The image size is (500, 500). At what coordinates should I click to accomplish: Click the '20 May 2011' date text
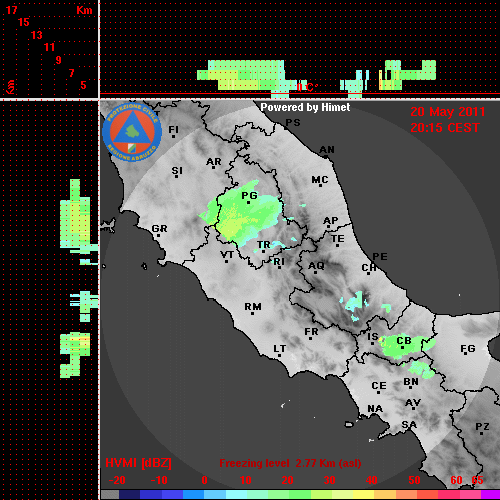coord(447,112)
